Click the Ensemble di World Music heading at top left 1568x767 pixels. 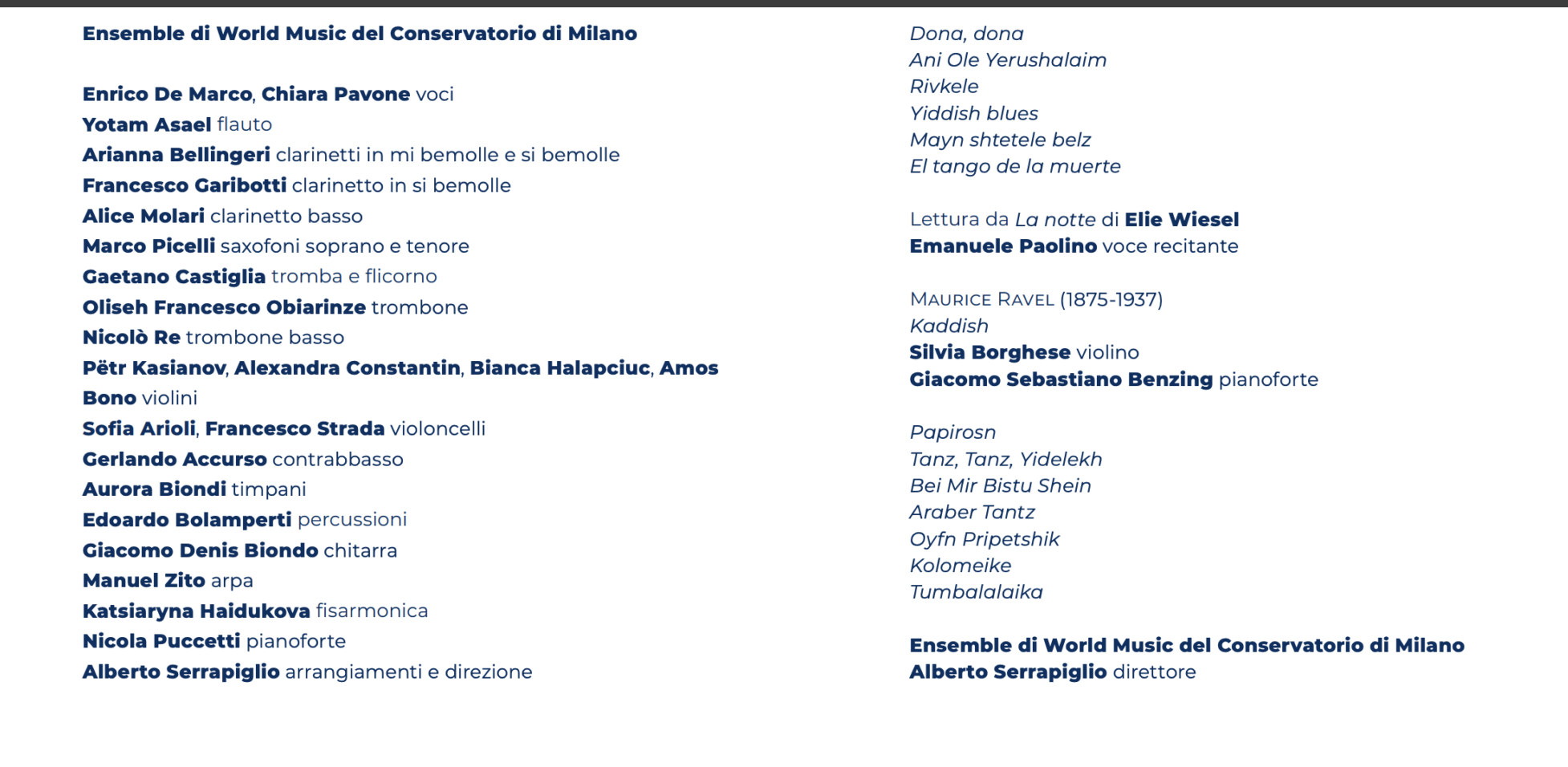(360, 34)
